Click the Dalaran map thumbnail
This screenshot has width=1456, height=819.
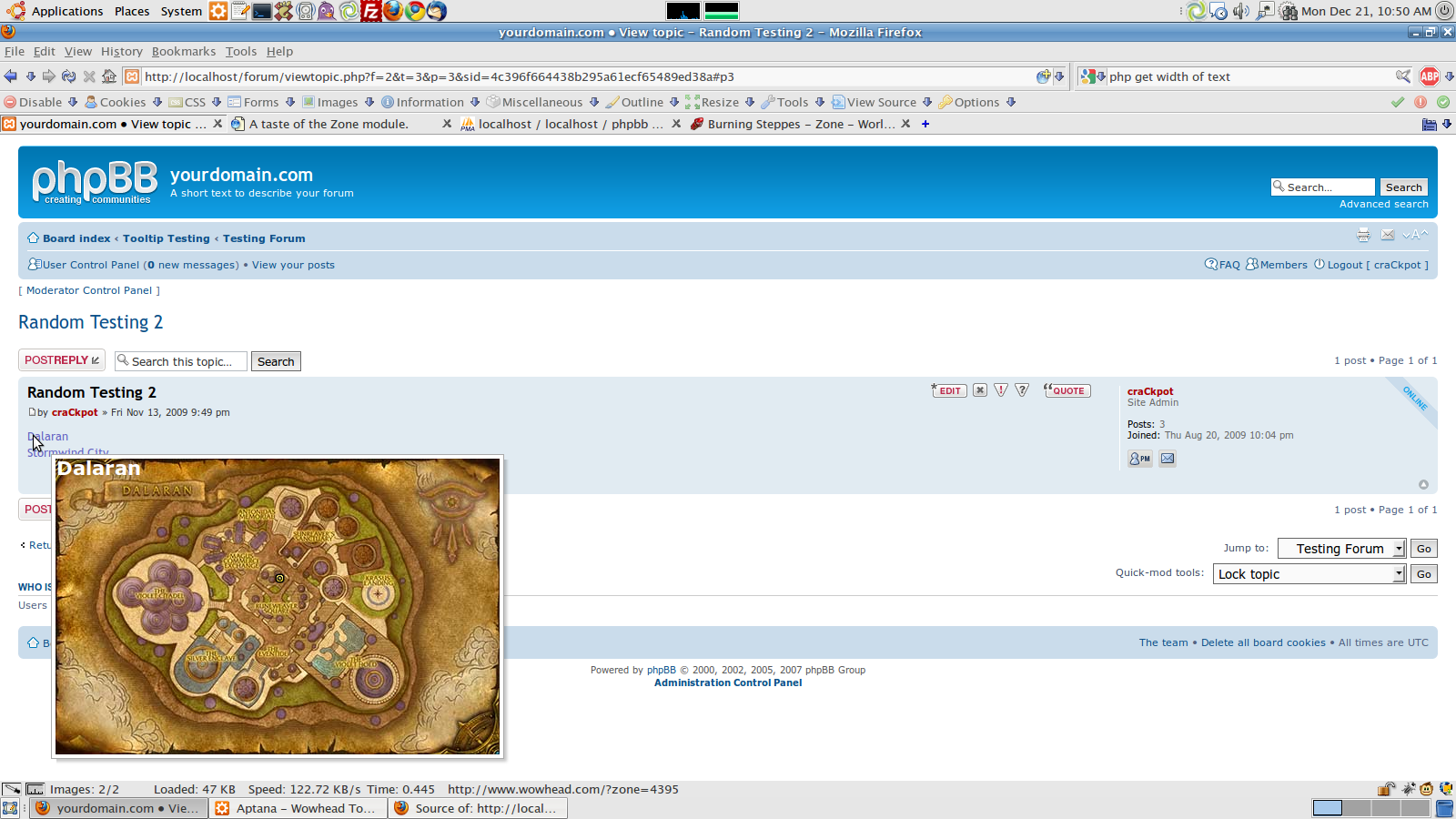click(278, 607)
